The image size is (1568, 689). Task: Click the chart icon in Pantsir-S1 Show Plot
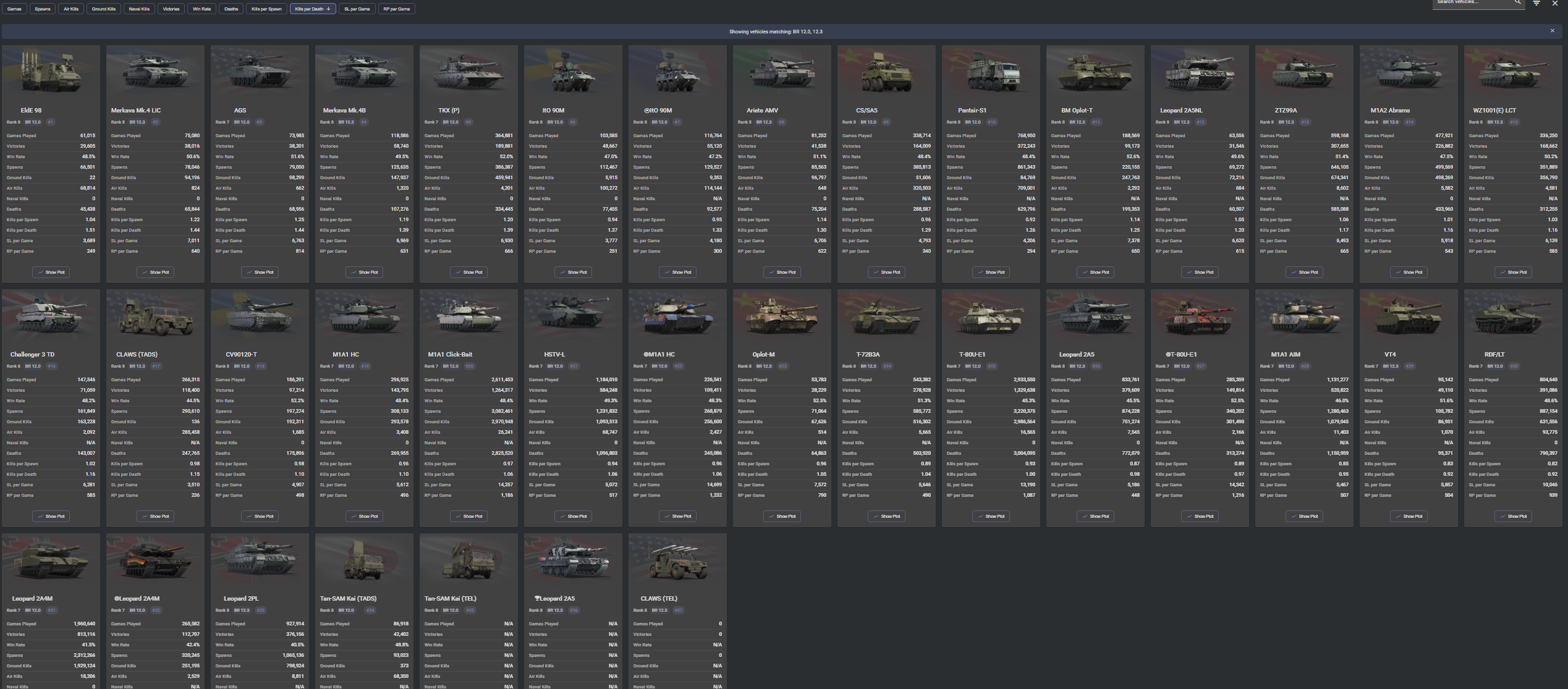(x=981, y=272)
